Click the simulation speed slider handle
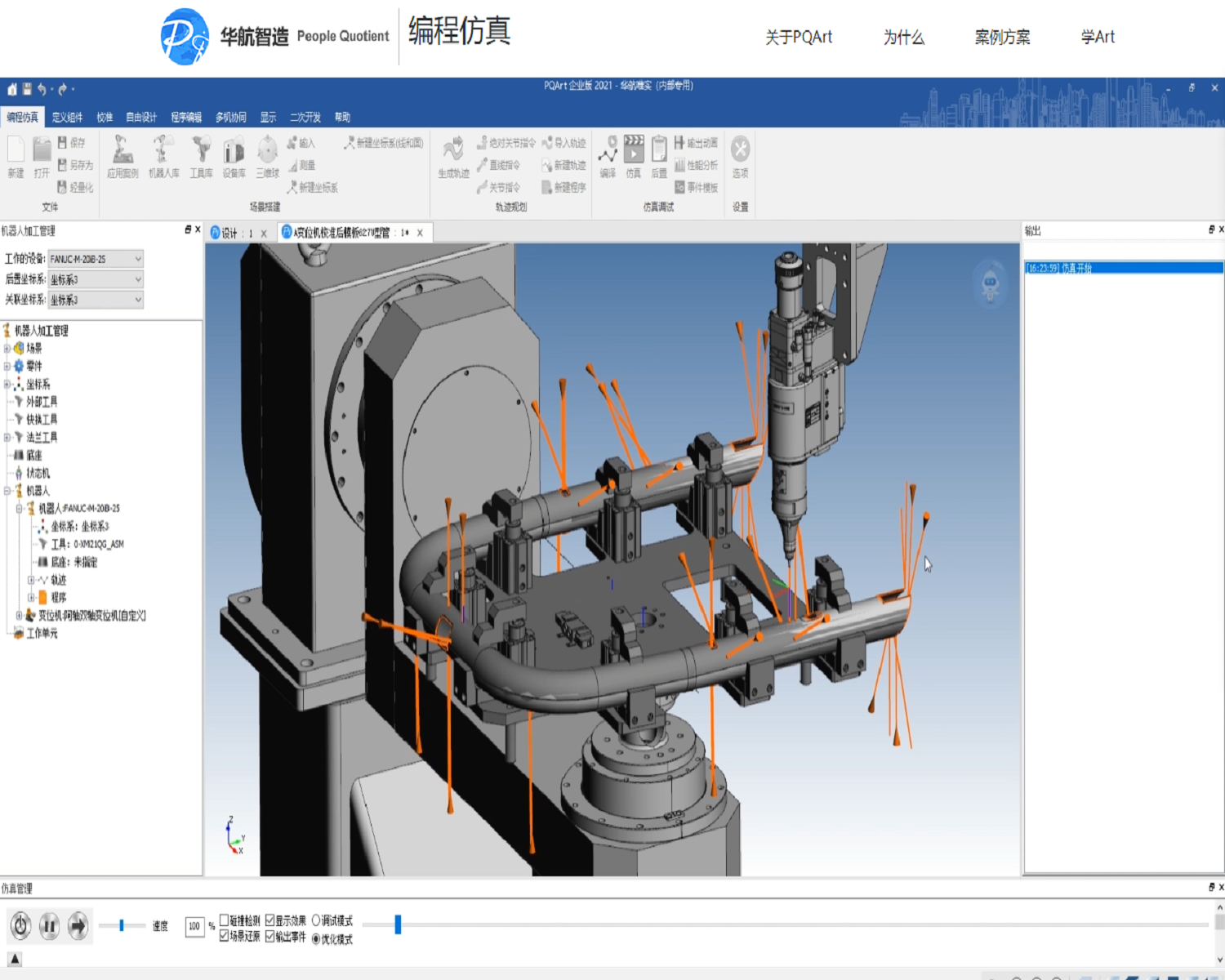This screenshot has width=1225, height=980. tap(122, 925)
